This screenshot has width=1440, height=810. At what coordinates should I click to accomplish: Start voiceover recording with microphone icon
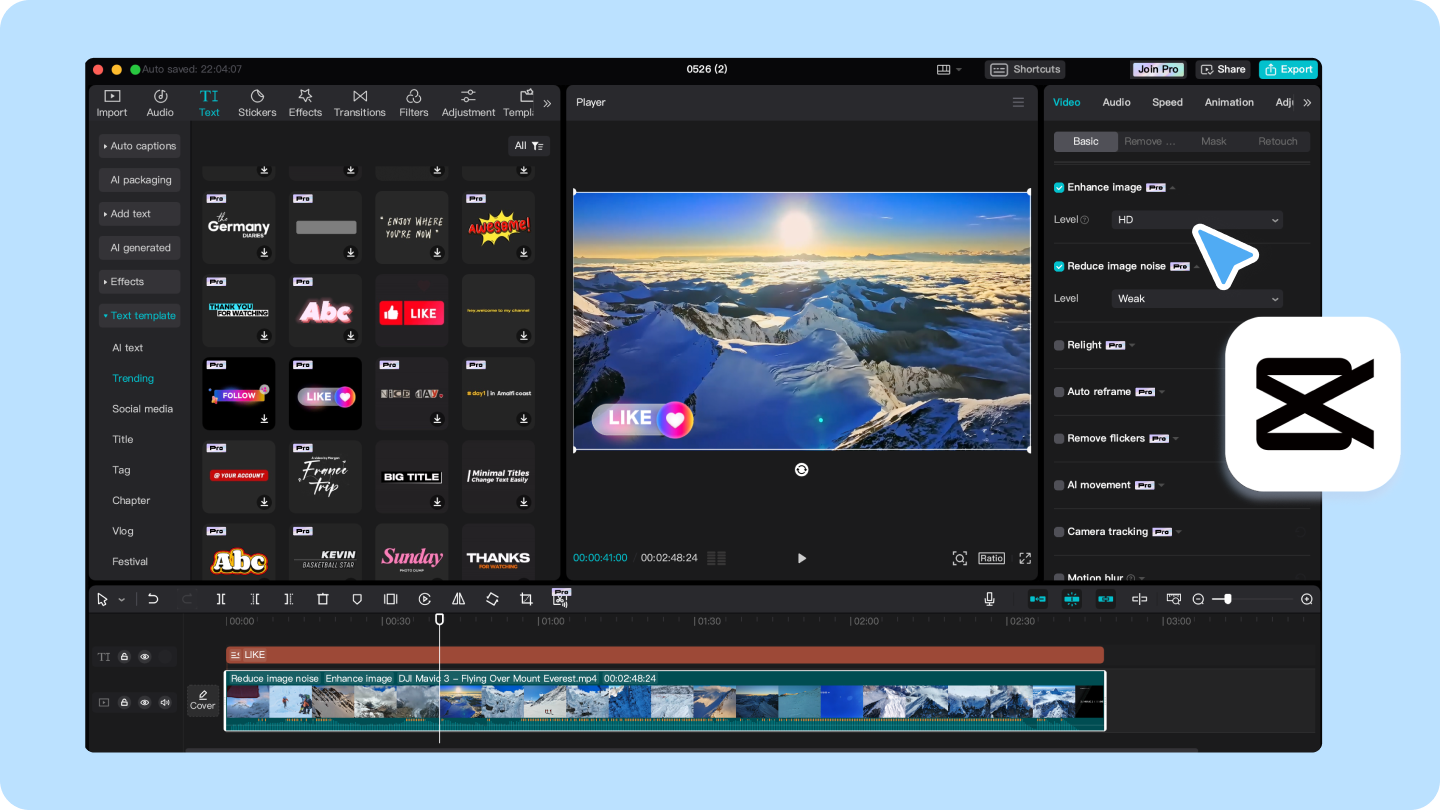click(989, 599)
